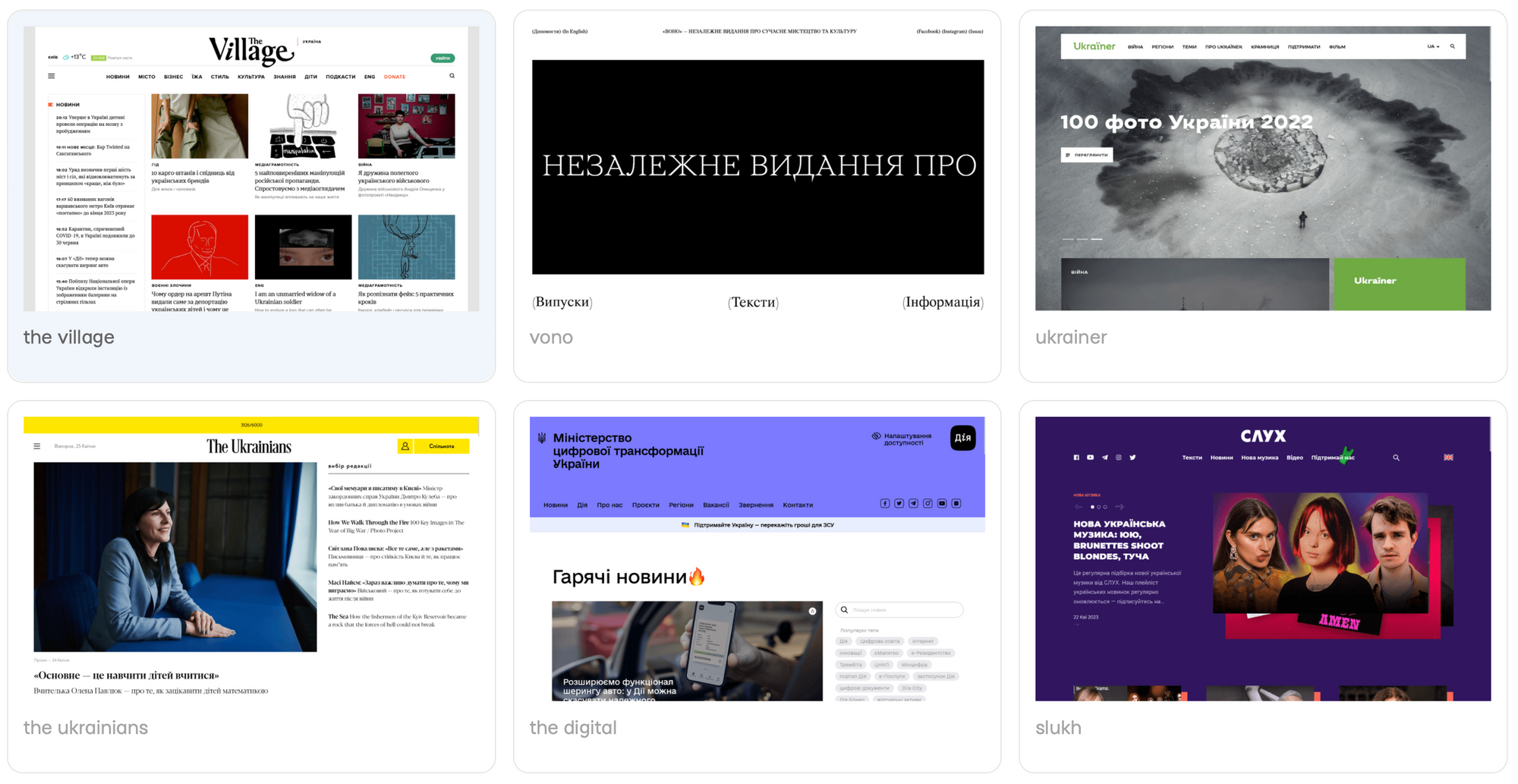The height and width of the screenshot is (784, 1518).
Task: Open (Випуски) link on vono site
Action: point(562,302)
